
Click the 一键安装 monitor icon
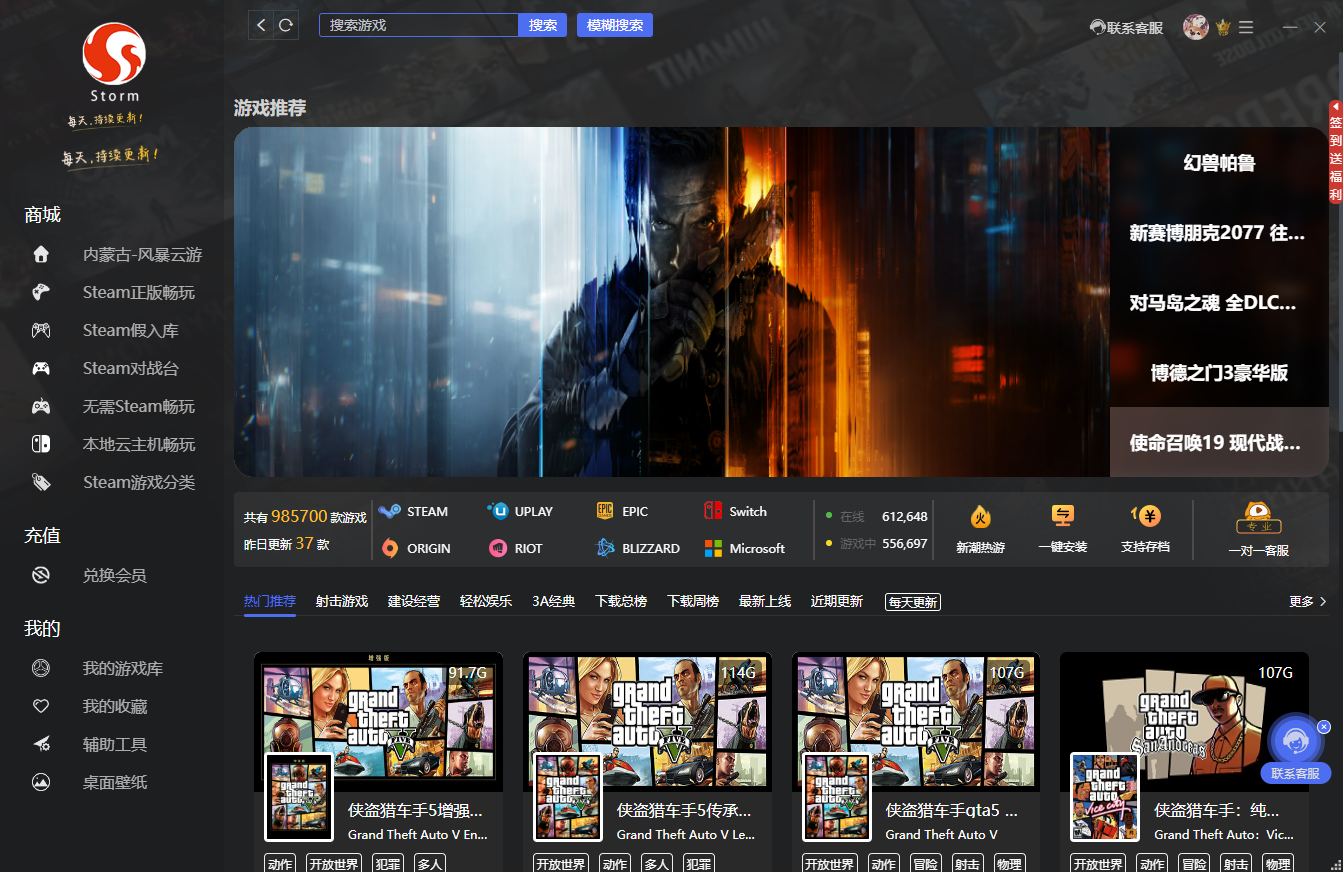coord(1062,517)
